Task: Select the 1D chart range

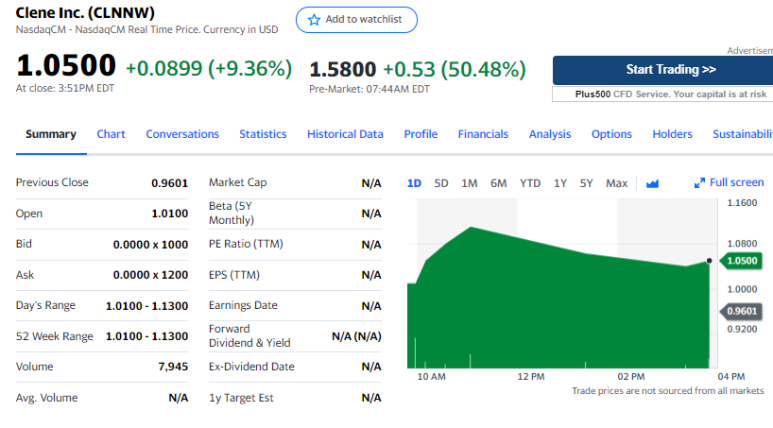Action: (414, 183)
